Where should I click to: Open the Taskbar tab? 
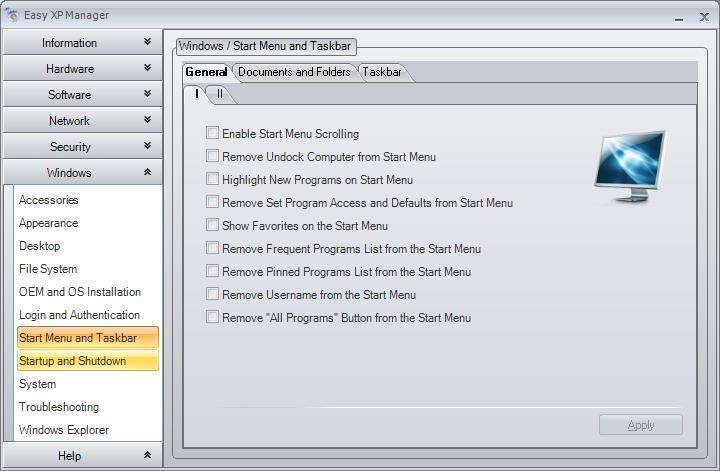pyautogui.click(x=382, y=72)
